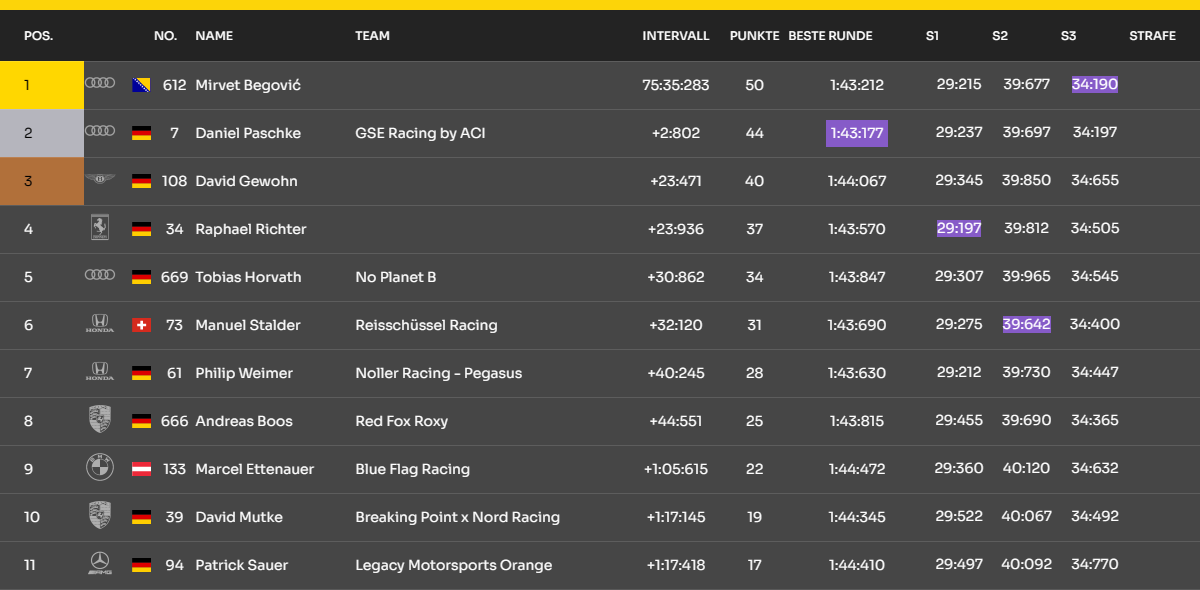Click the Ferrari logo next to Raphael Richter

100,228
